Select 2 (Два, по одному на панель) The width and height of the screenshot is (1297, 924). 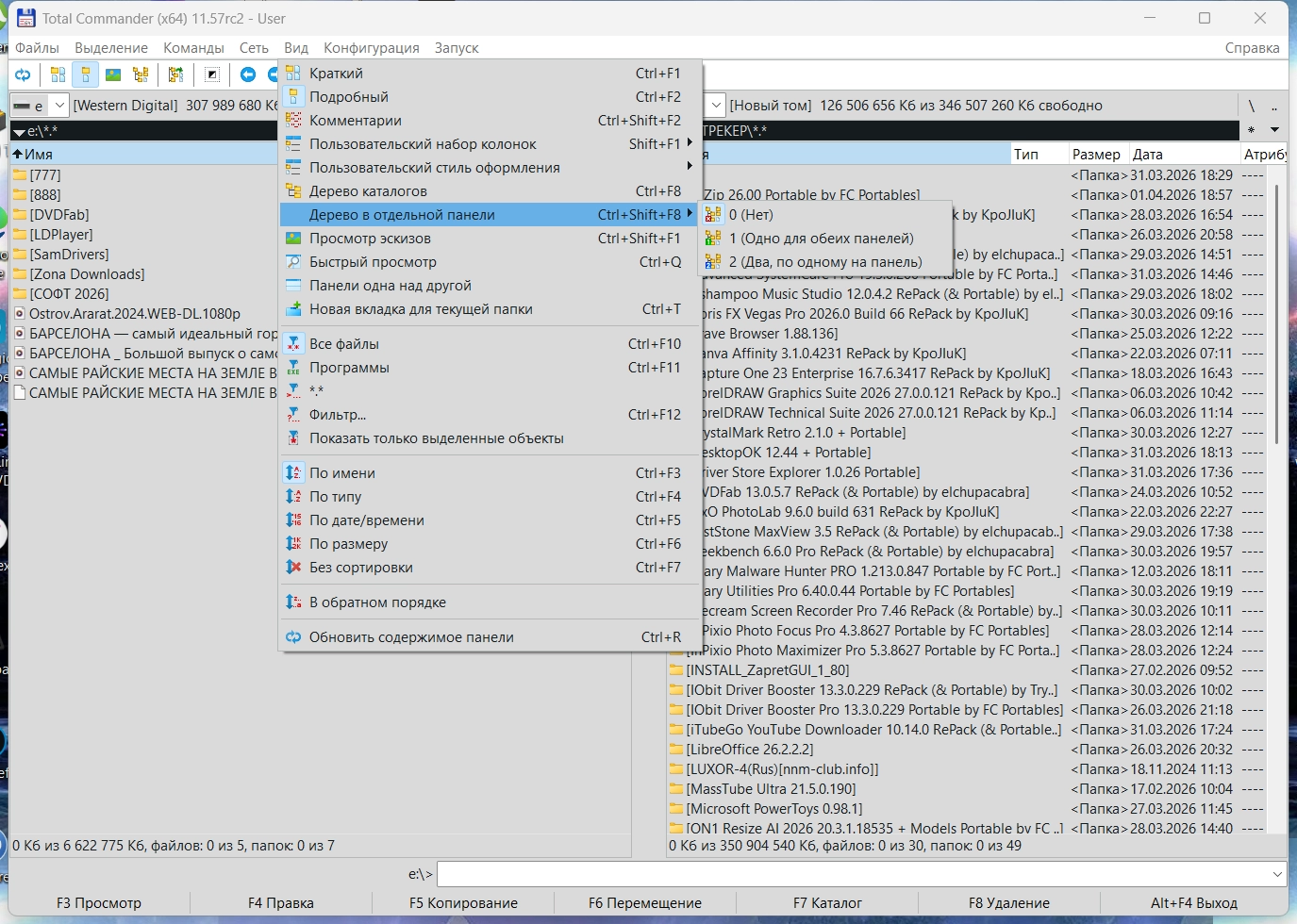point(825,262)
